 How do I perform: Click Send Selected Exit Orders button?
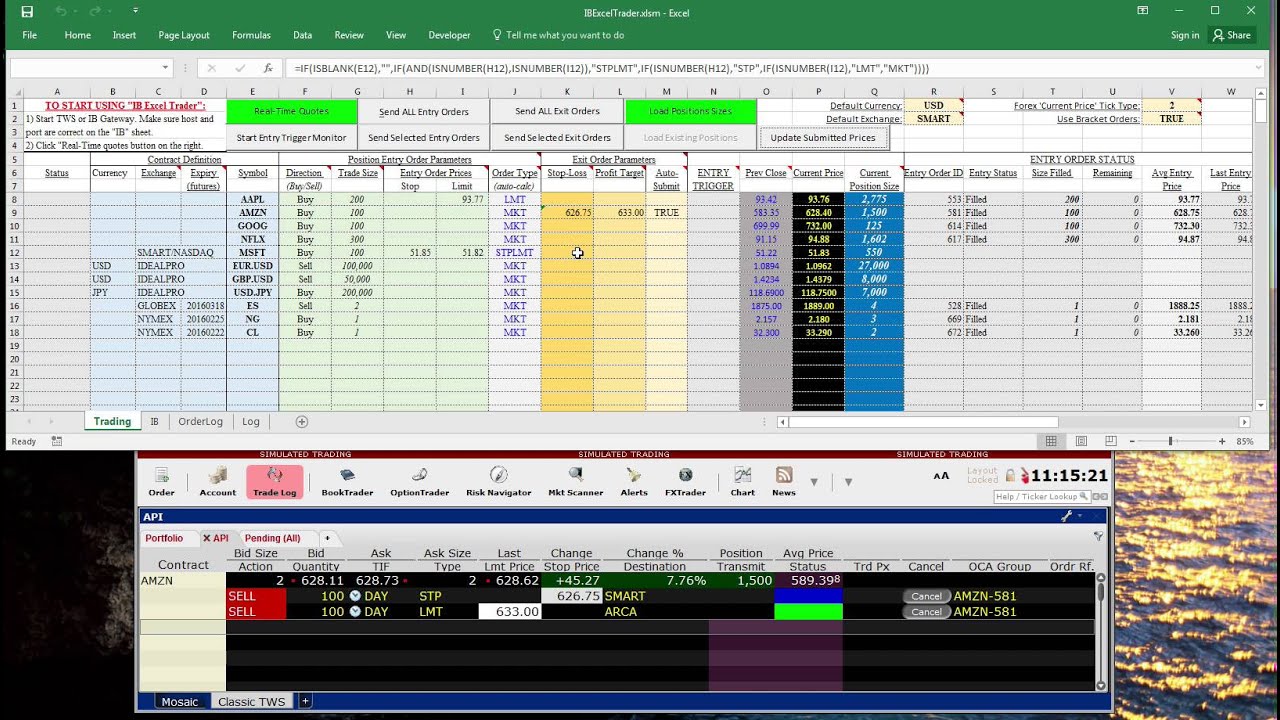click(x=557, y=138)
